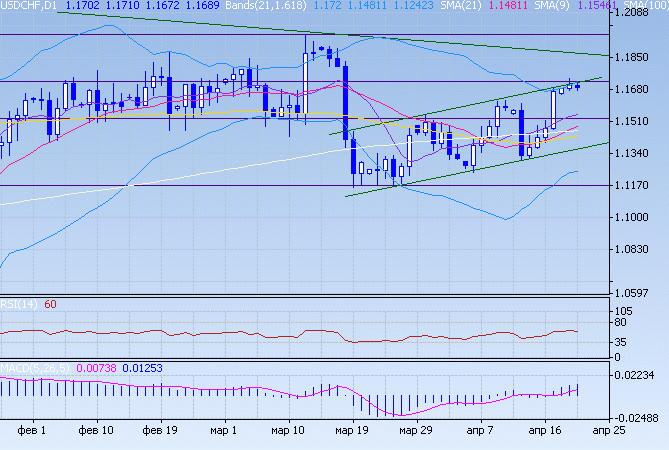This screenshot has width=669, height=450.
Task: Click the 'мар 19' date label
Action: click(x=350, y=431)
